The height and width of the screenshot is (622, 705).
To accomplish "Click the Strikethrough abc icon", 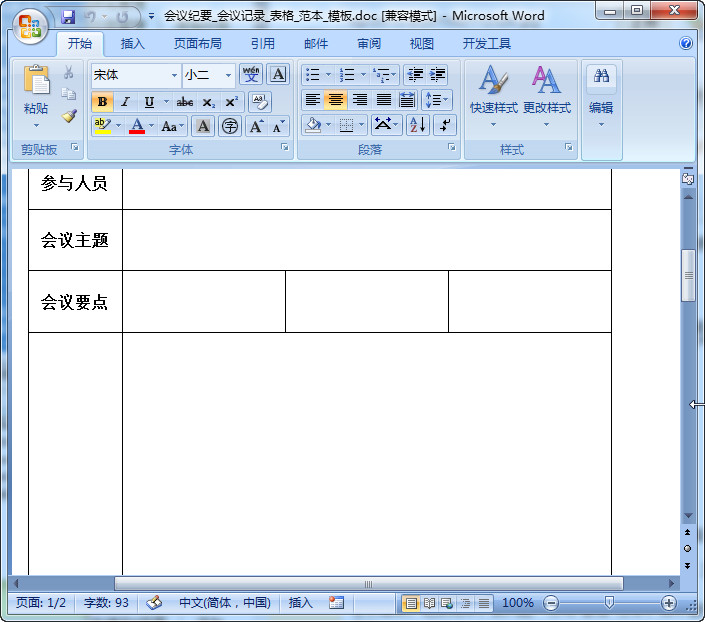I will point(185,102).
